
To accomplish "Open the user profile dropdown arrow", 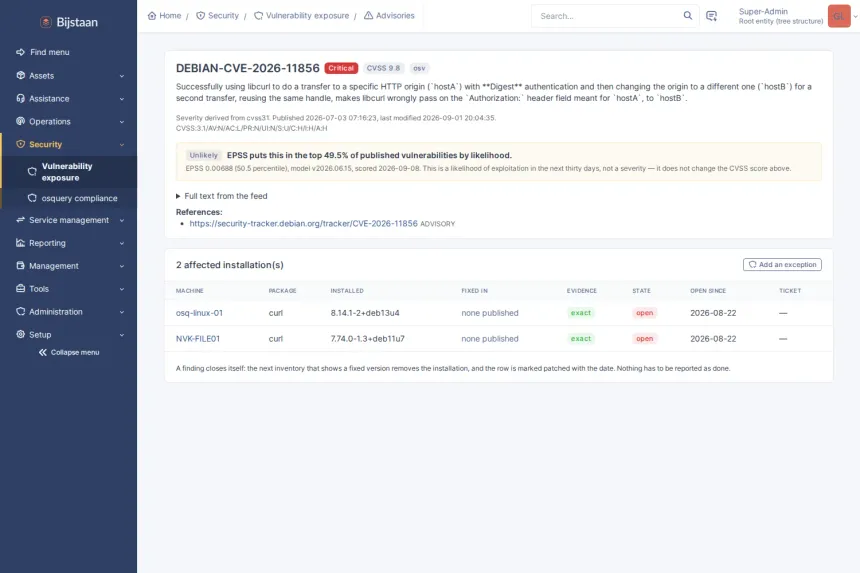I will coord(855,16).
